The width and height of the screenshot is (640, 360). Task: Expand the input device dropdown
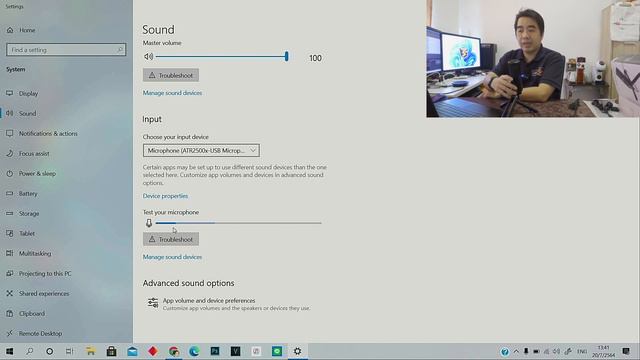[x=201, y=151]
